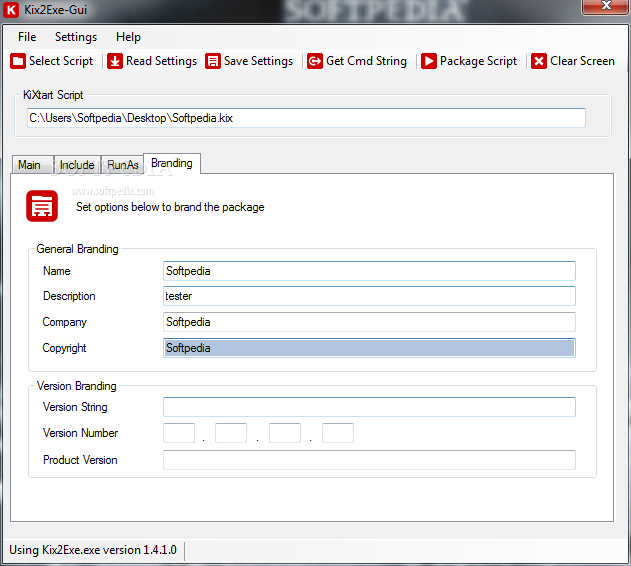Click the 'Version Number' label

pyautogui.click(x=80, y=433)
